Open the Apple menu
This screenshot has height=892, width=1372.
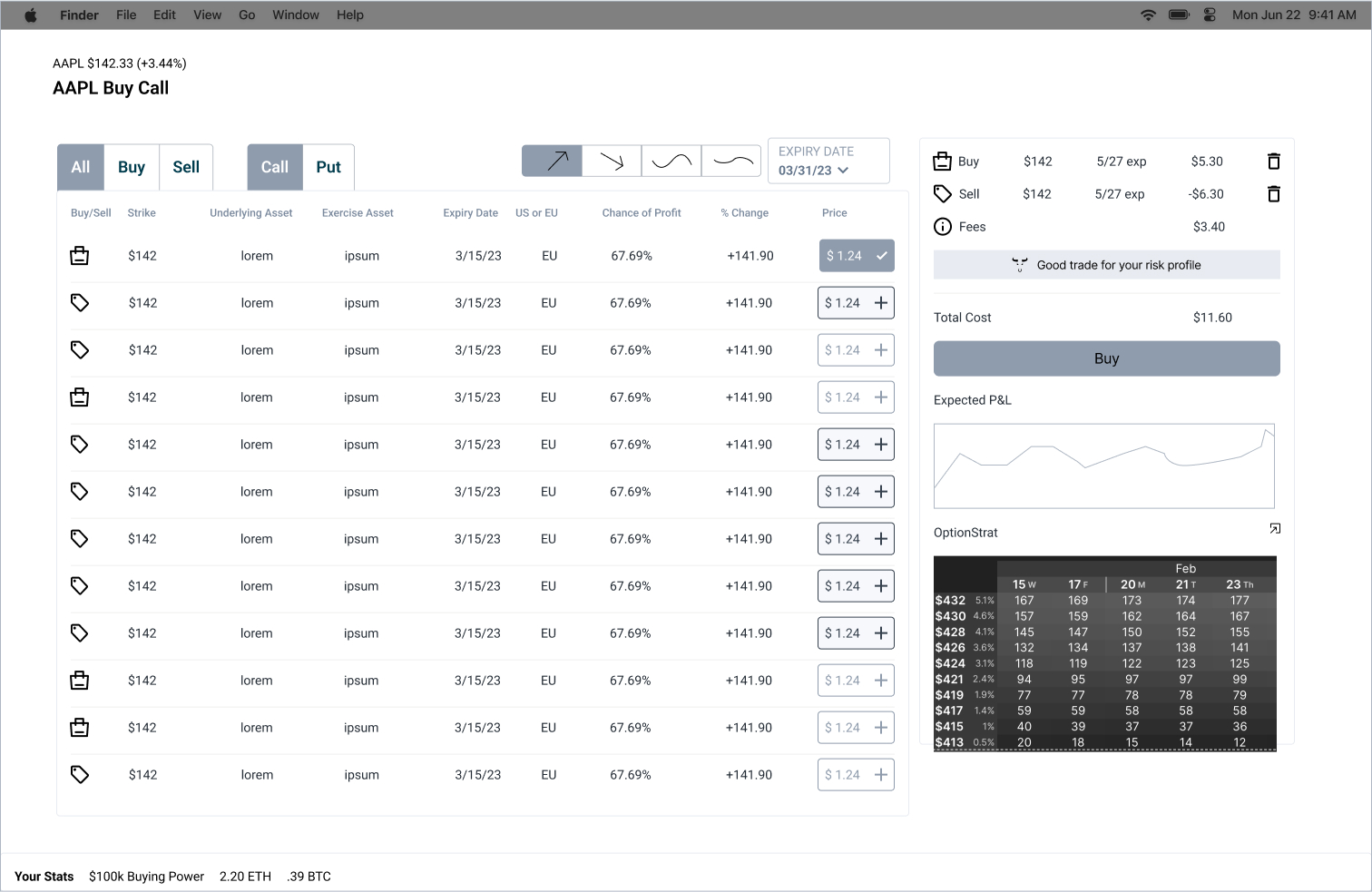[x=30, y=15]
